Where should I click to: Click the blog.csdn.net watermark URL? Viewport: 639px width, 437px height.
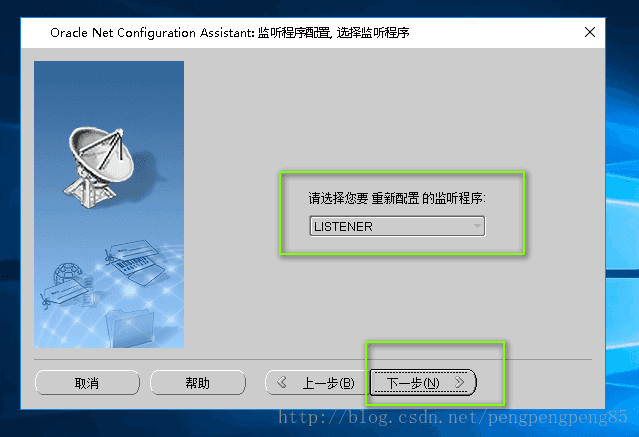tap(453, 417)
